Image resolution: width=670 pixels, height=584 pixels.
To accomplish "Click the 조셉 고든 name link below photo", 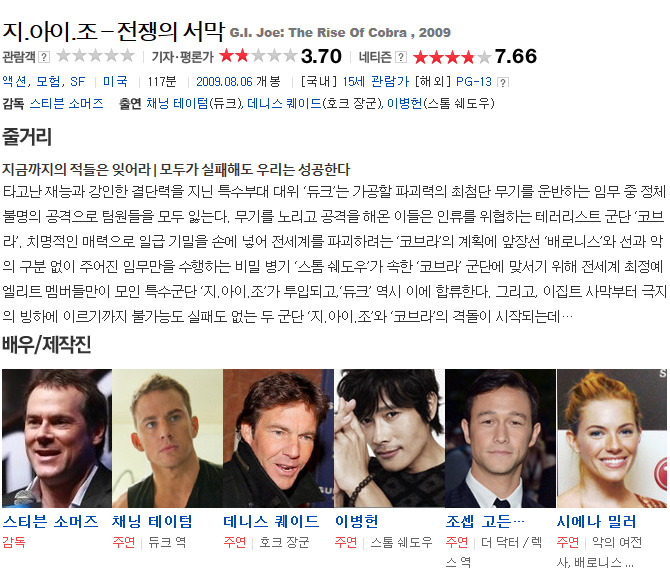I will click(x=485, y=522).
